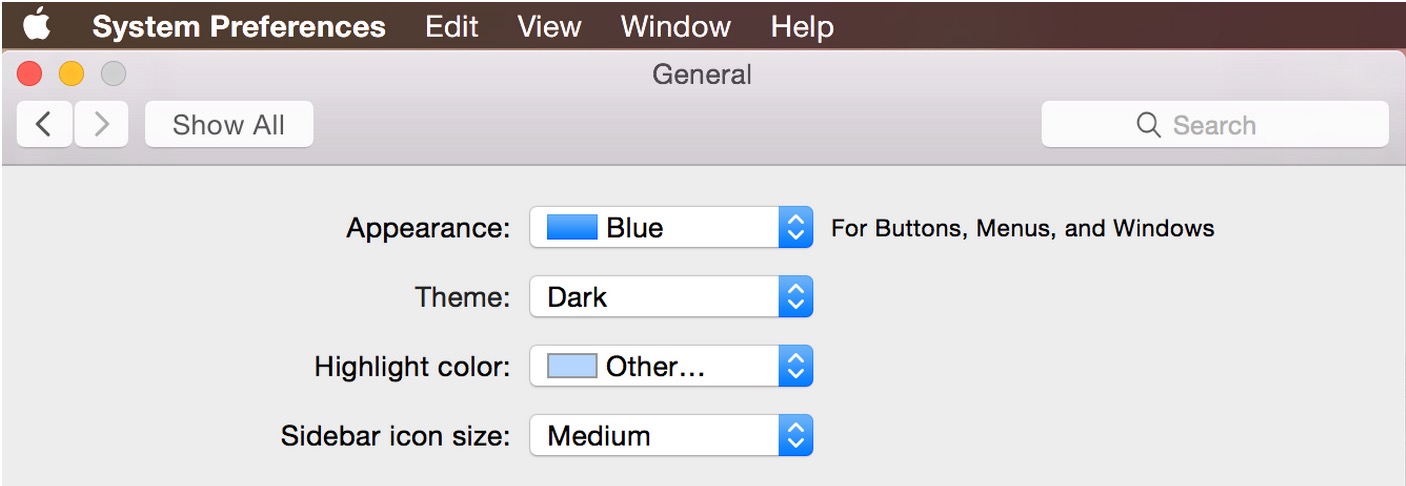Open the Help menu
Image resolution: width=1406 pixels, height=486 pixels.
point(802,26)
